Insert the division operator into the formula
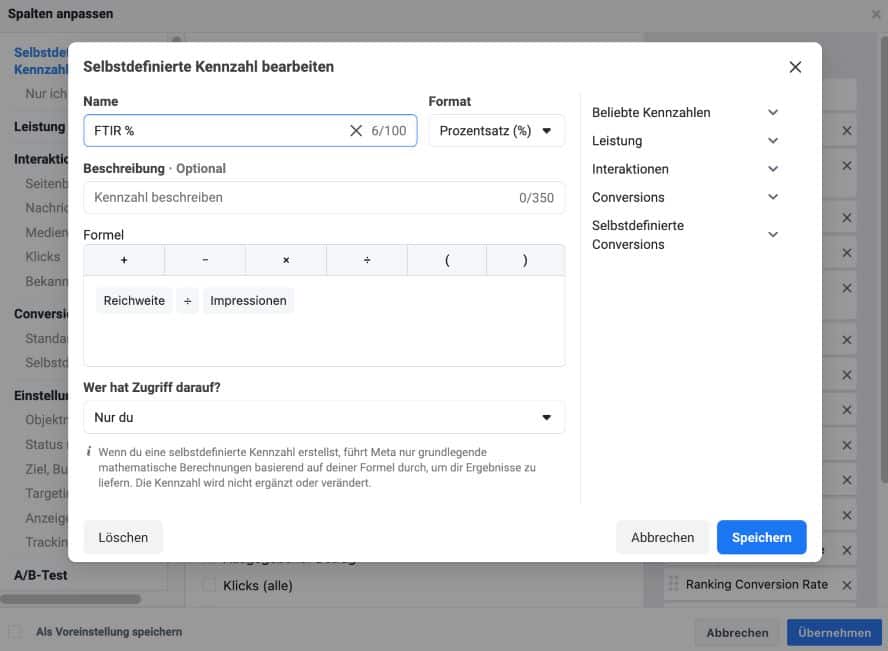This screenshot has height=651, width=888. point(367,260)
